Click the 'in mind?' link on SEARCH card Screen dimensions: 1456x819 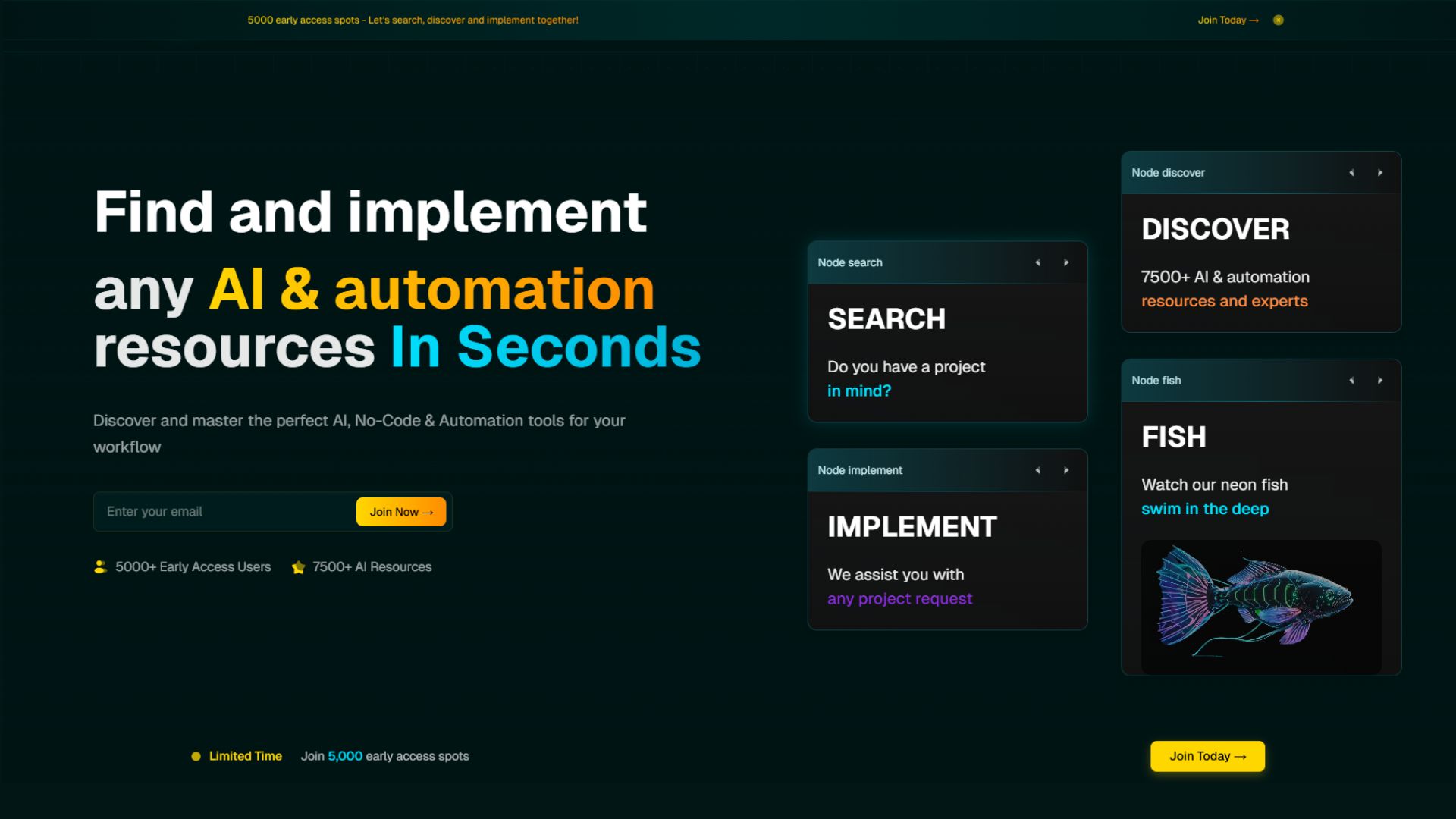(859, 391)
